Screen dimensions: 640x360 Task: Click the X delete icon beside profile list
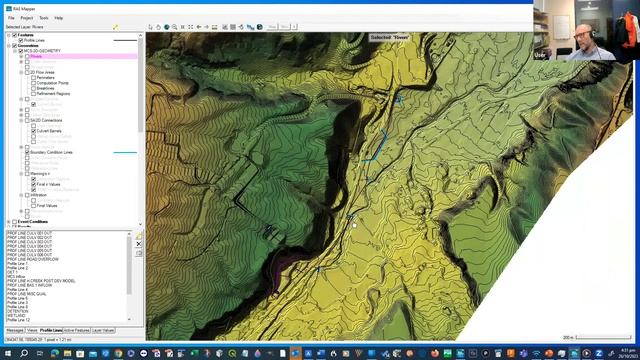[x=139, y=244]
